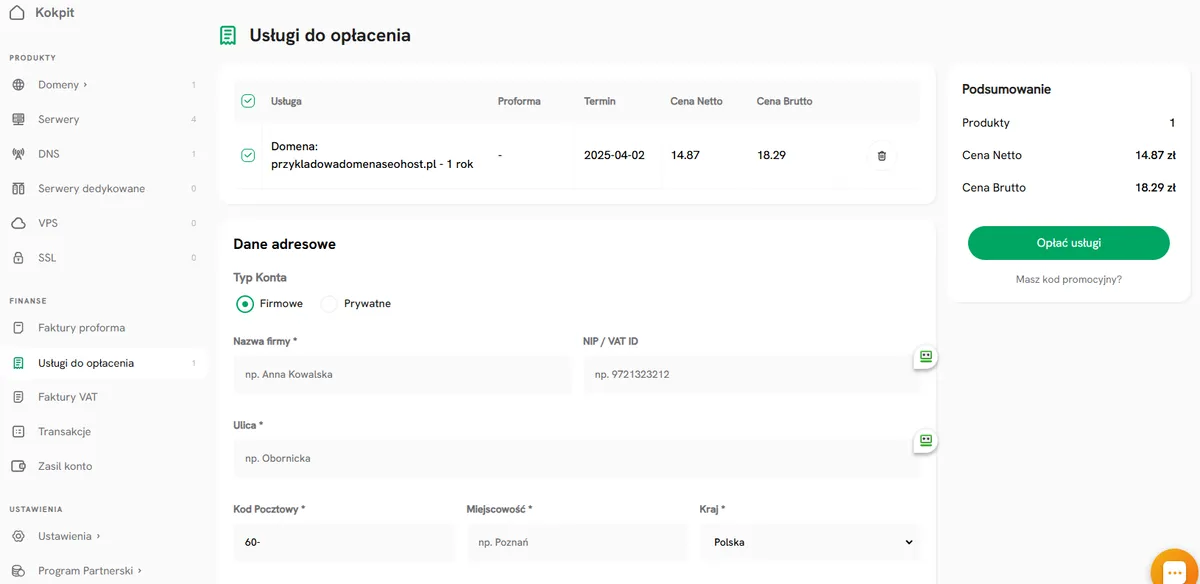Click the Zasil konto wallet icon
This screenshot has width=1200, height=584.
pos(18,466)
